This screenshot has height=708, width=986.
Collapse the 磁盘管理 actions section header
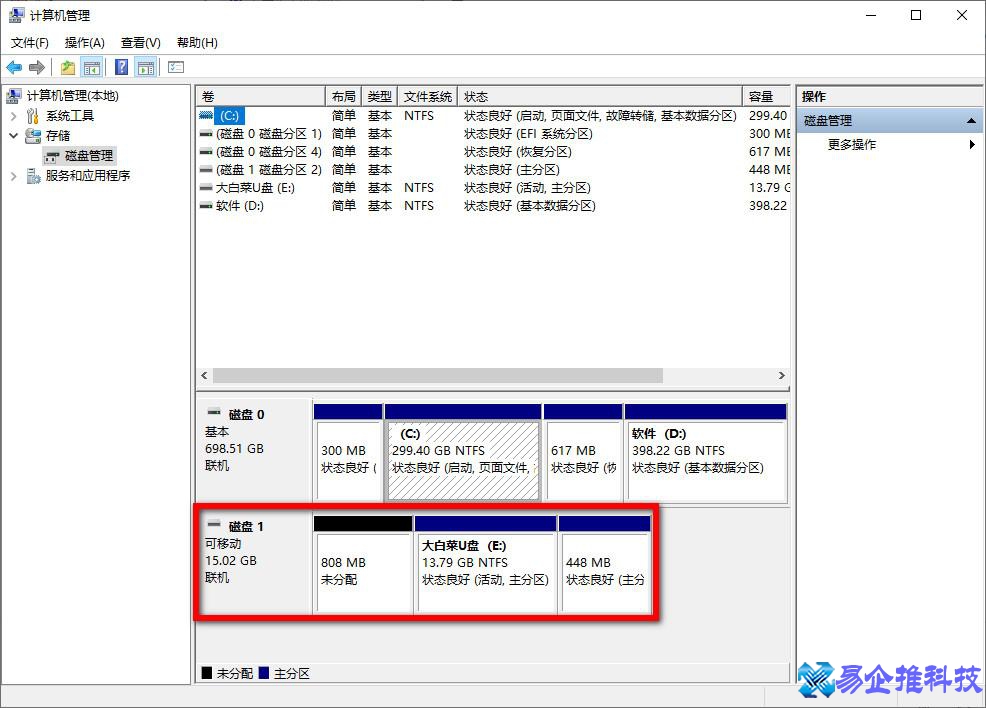coord(972,121)
